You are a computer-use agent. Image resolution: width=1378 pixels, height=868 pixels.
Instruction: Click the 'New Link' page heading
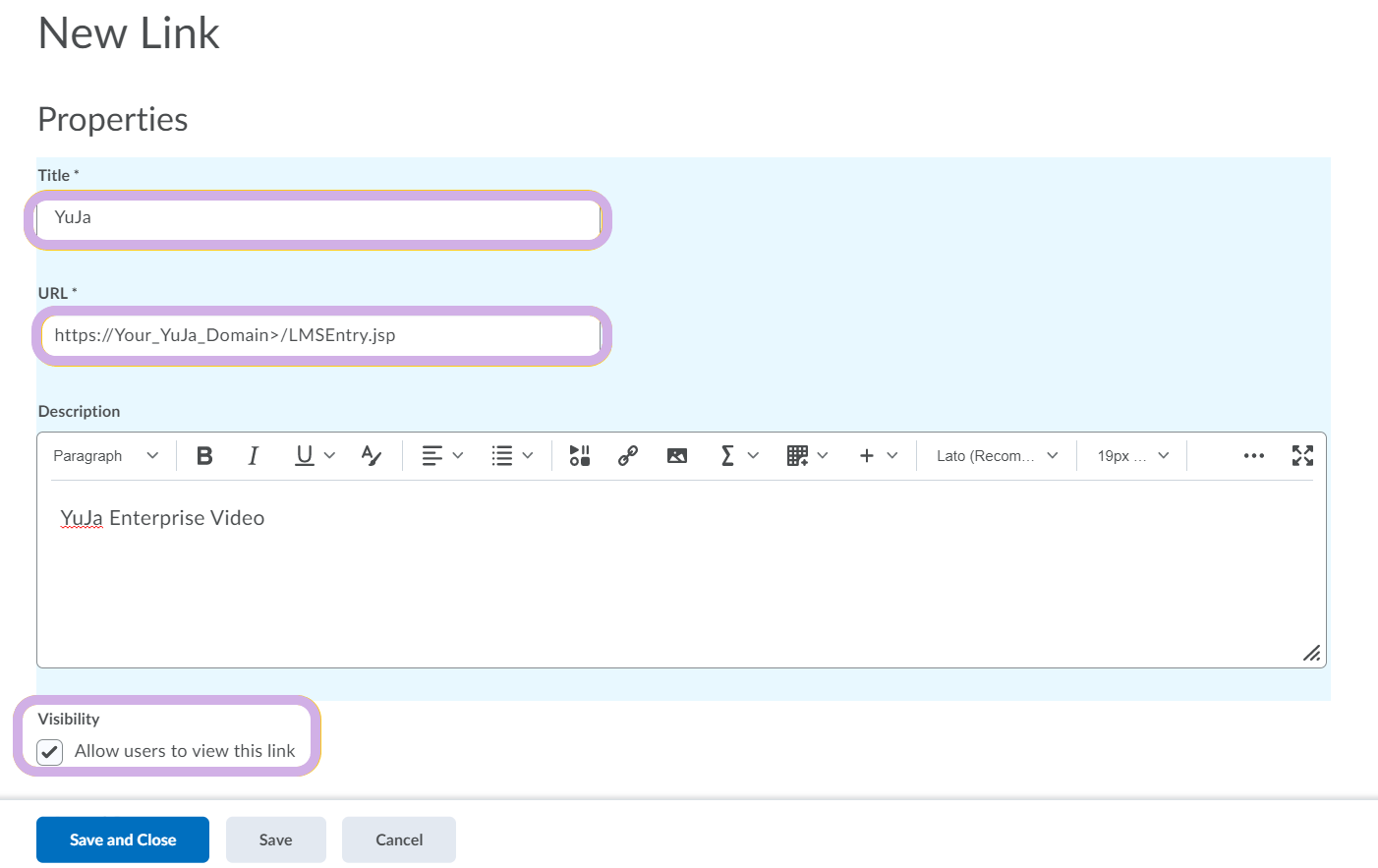129,33
